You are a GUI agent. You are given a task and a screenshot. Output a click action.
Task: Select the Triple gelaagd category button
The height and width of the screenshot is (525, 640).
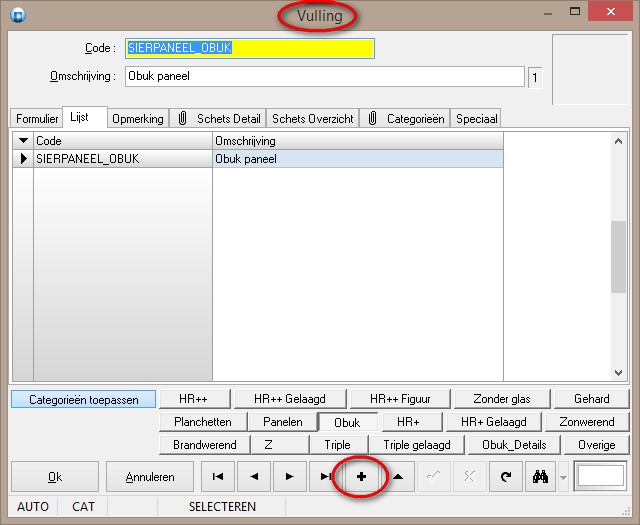coord(417,445)
